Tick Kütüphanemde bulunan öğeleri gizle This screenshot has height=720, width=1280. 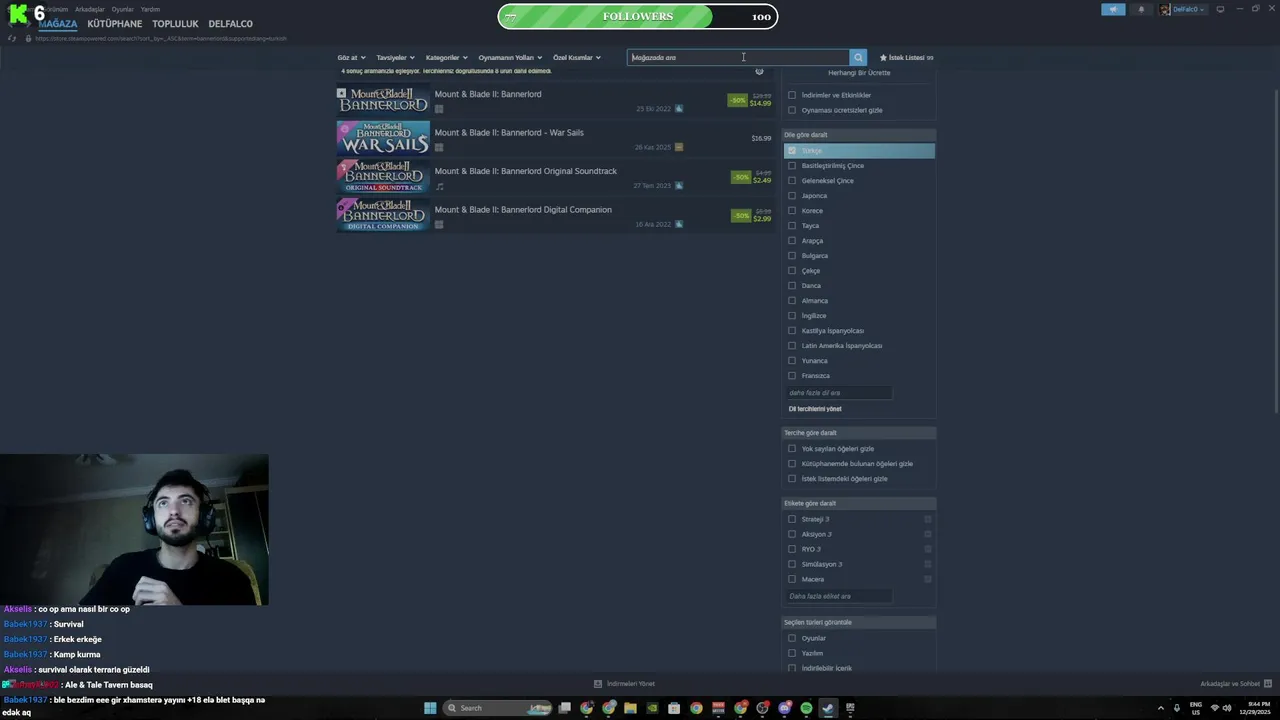click(792, 464)
